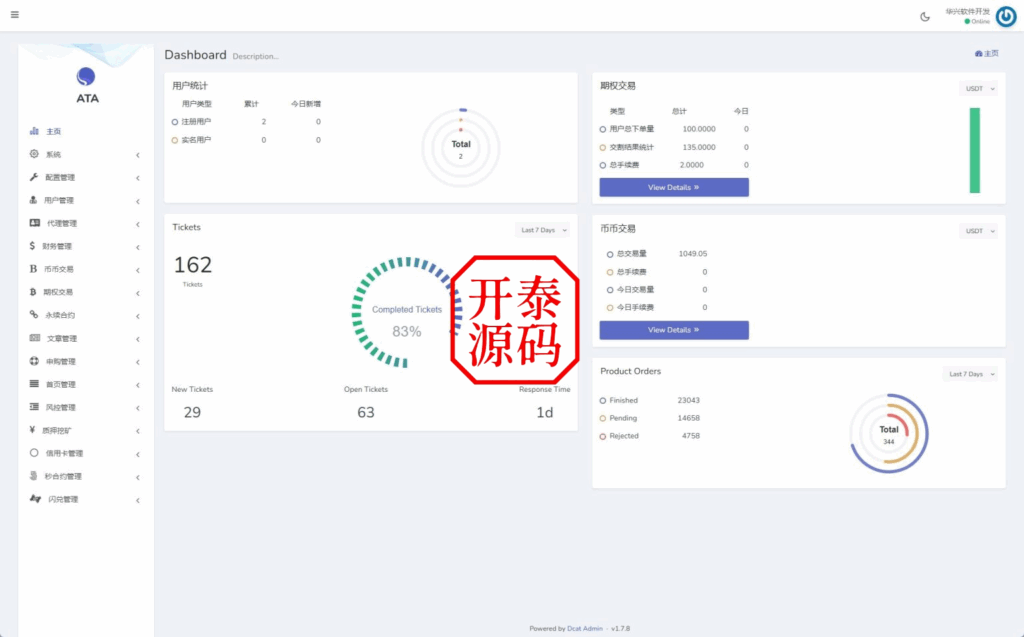Open the power avatar user menu

coord(1006,16)
